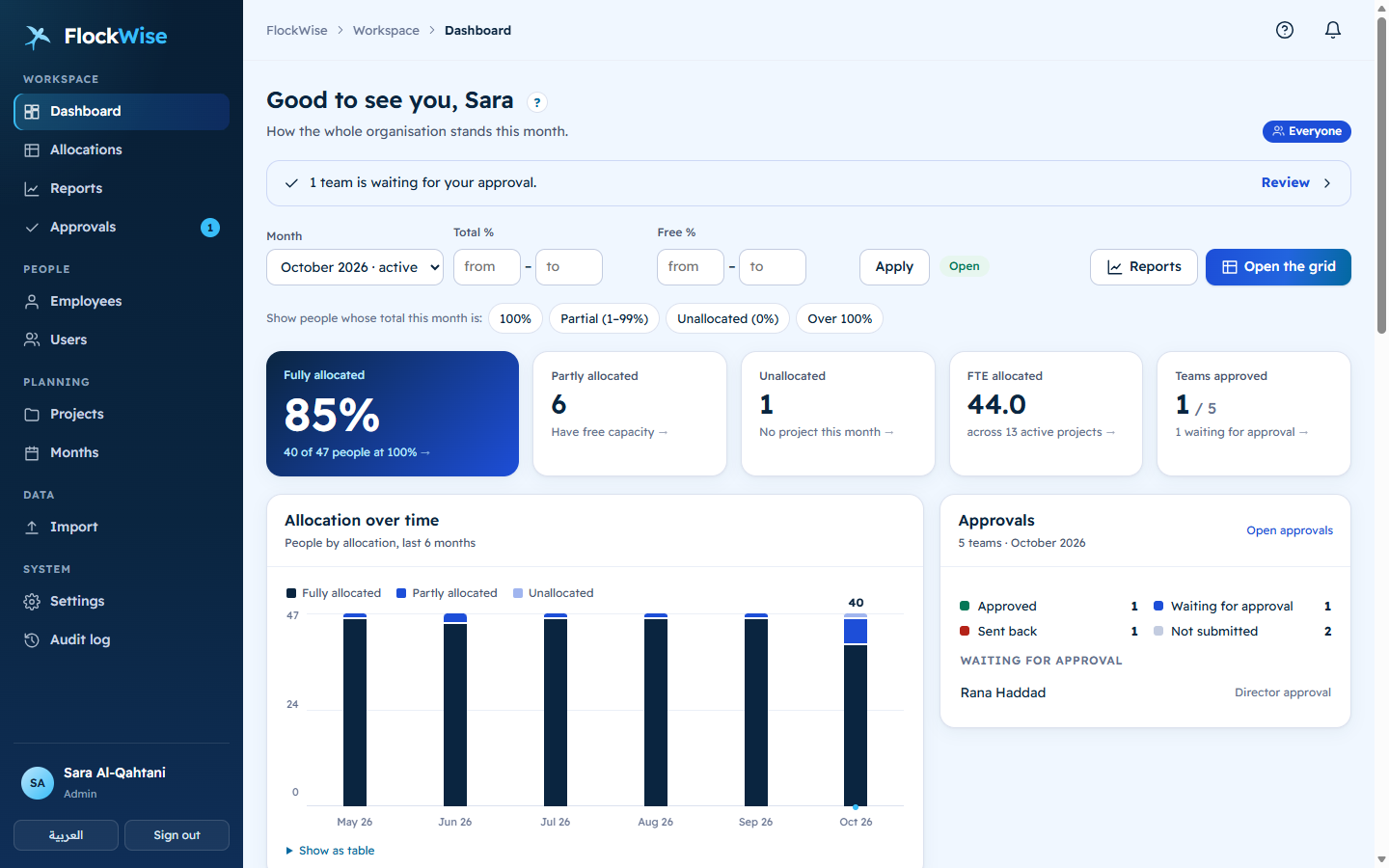Toggle the Everyone scope pill
This screenshot has height=868, width=1389.
click(1307, 131)
